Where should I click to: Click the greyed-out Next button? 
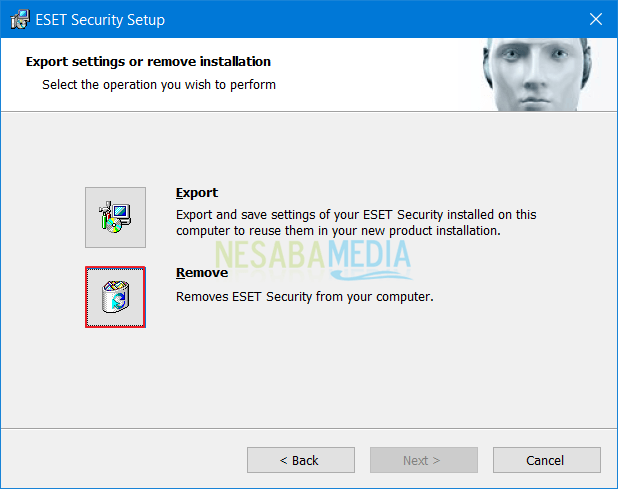[x=424, y=460]
